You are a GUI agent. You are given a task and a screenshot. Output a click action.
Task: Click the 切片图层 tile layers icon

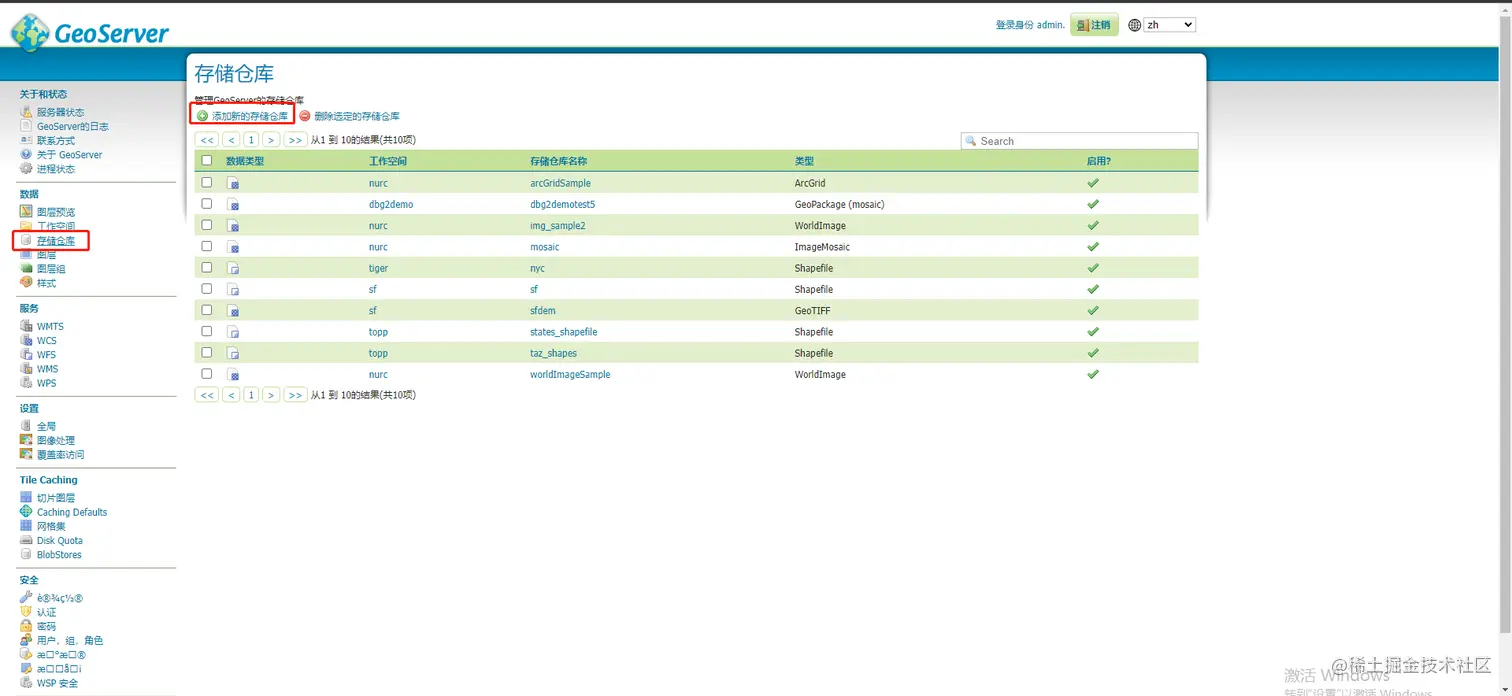(x=26, y=497)
